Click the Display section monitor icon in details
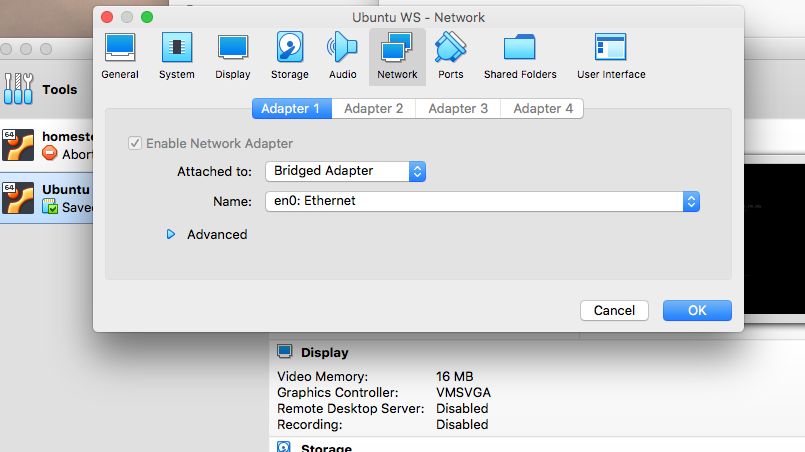Screen dimensions: 805x452 (284, 351)
